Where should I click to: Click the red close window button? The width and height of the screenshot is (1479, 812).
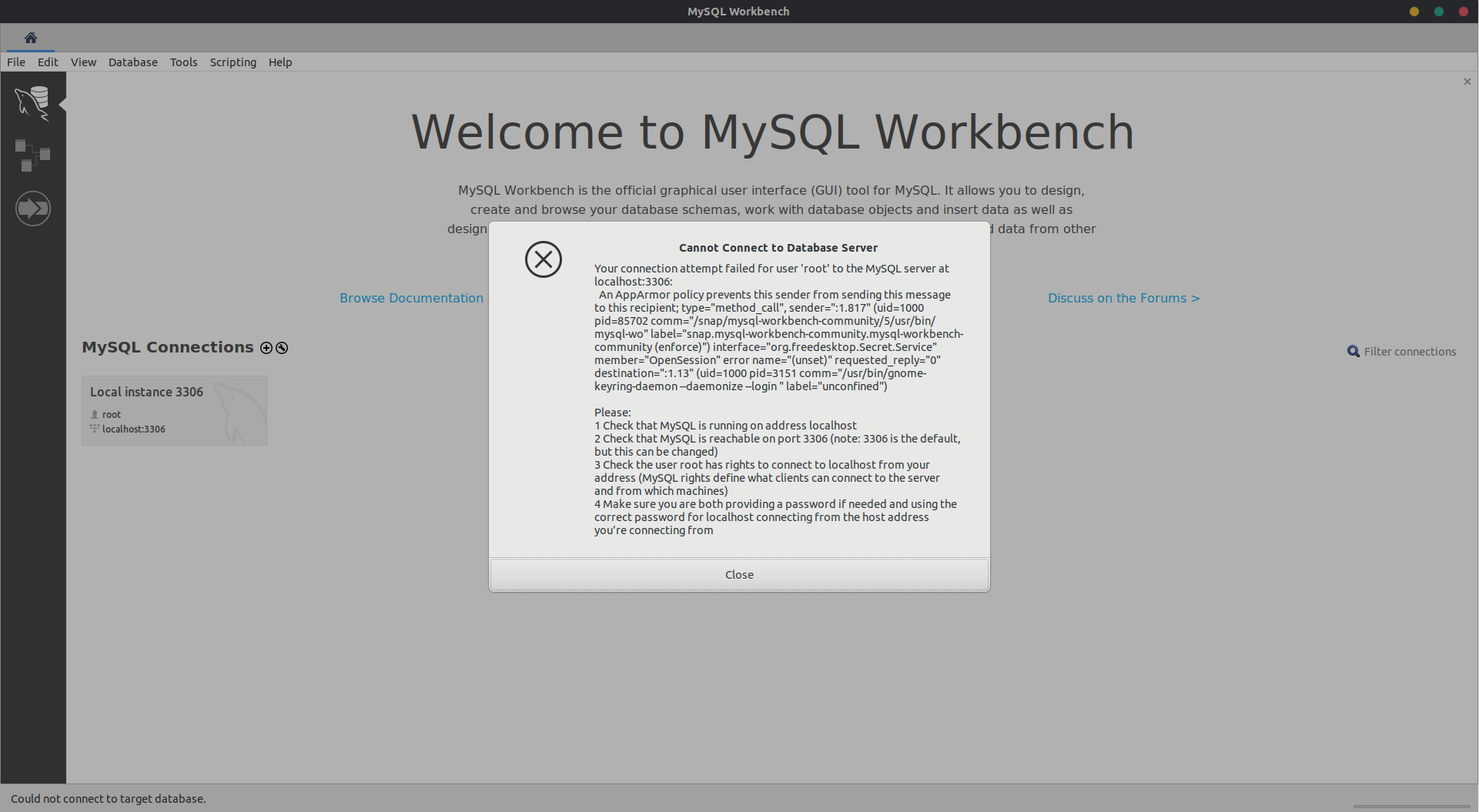1464,12
